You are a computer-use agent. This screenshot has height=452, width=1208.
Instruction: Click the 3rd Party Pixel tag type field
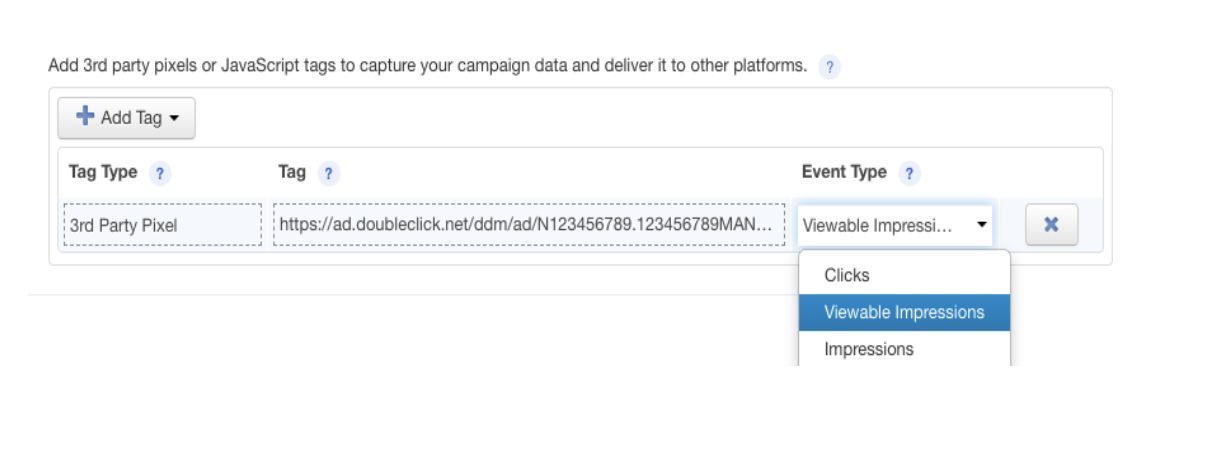[x=162, y=225]
